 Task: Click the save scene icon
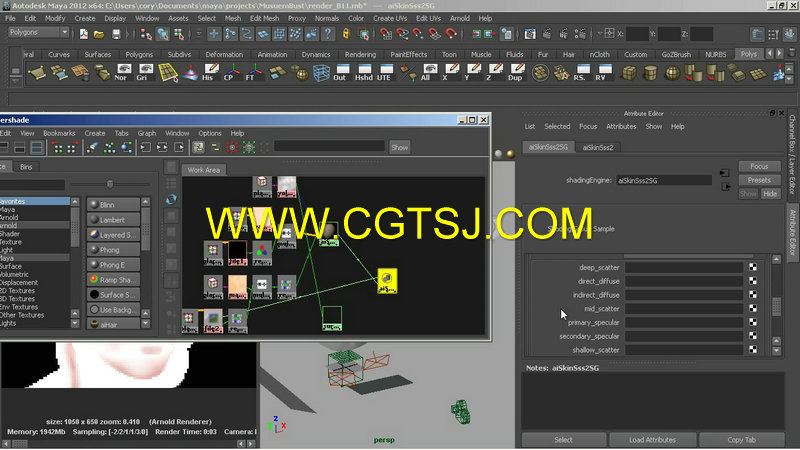(116, 34)
